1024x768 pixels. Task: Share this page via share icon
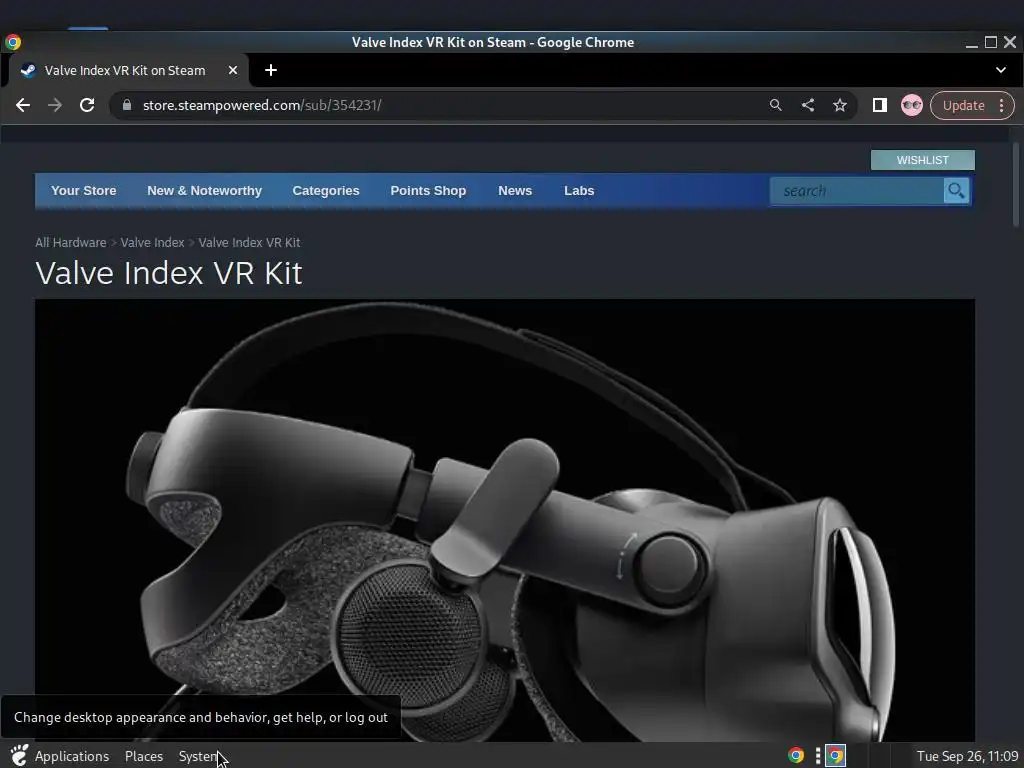click(x=808, y=105)
